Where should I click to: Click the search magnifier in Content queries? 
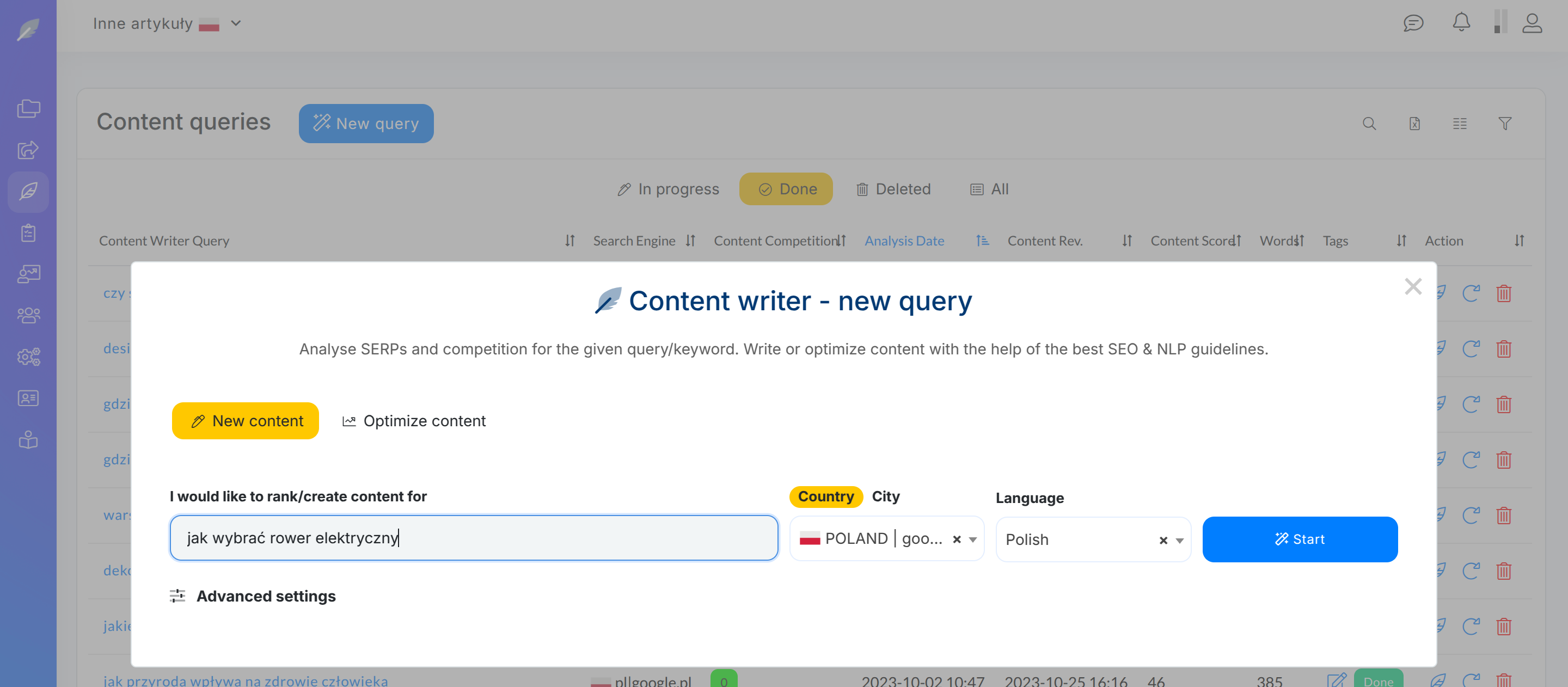[x=1369, y=124]
